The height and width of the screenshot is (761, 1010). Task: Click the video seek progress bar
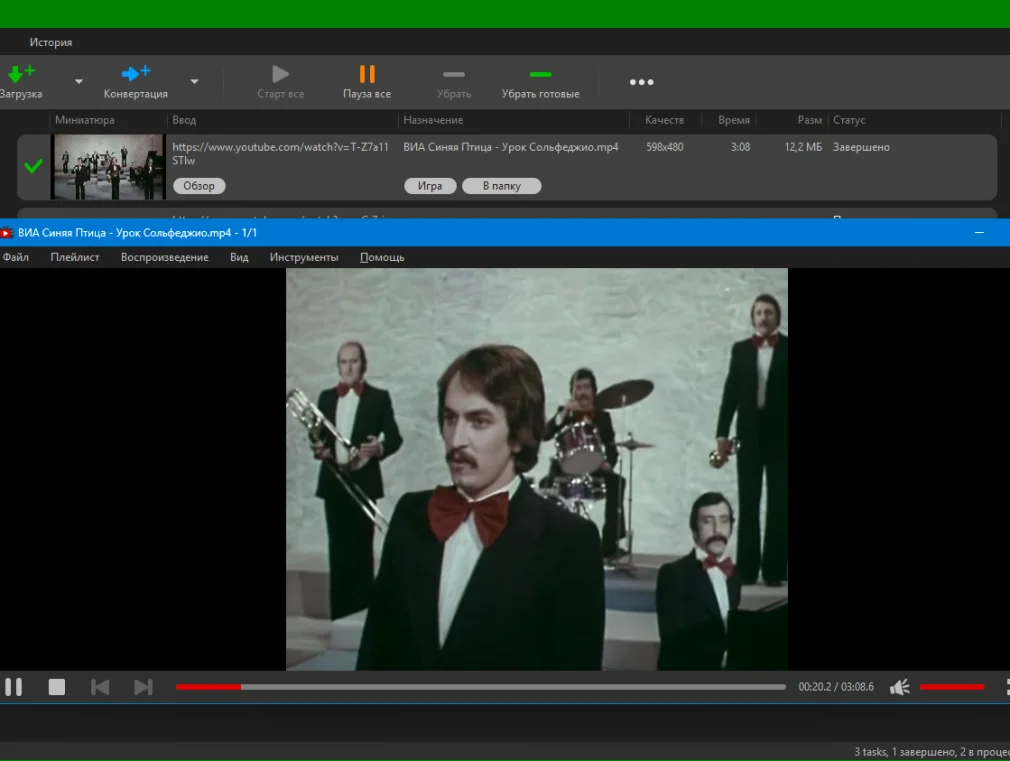point(480,687)
